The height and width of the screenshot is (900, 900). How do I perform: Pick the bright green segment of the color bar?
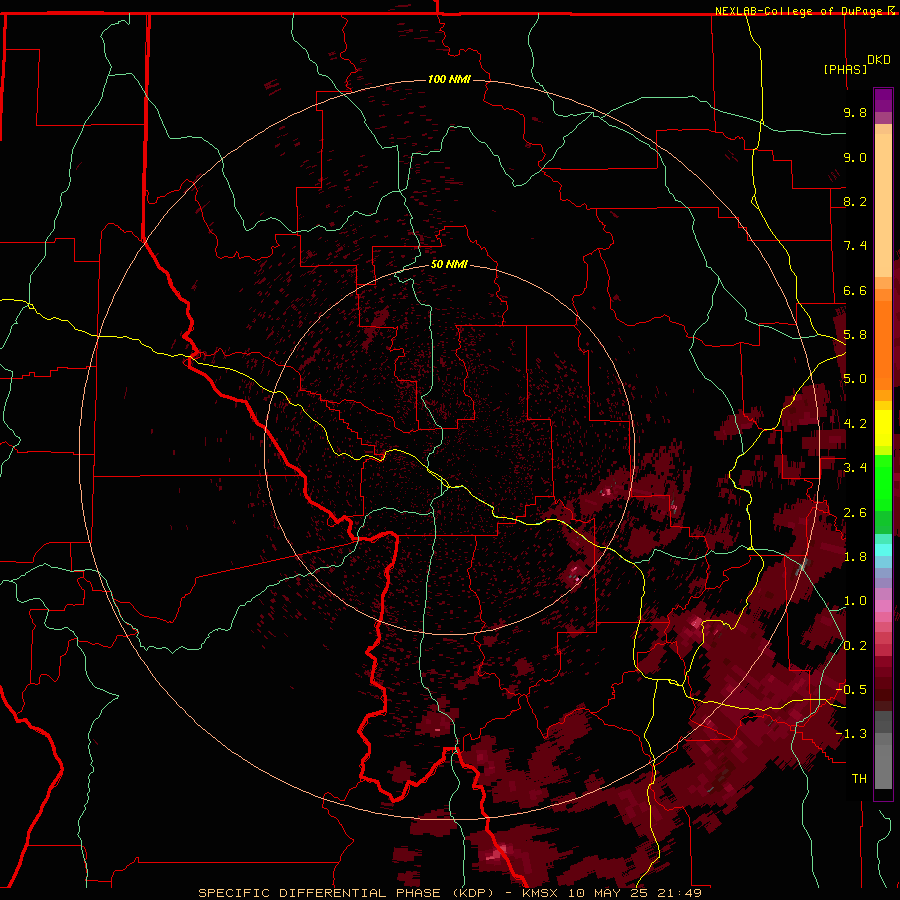click(x=883, y=482)
